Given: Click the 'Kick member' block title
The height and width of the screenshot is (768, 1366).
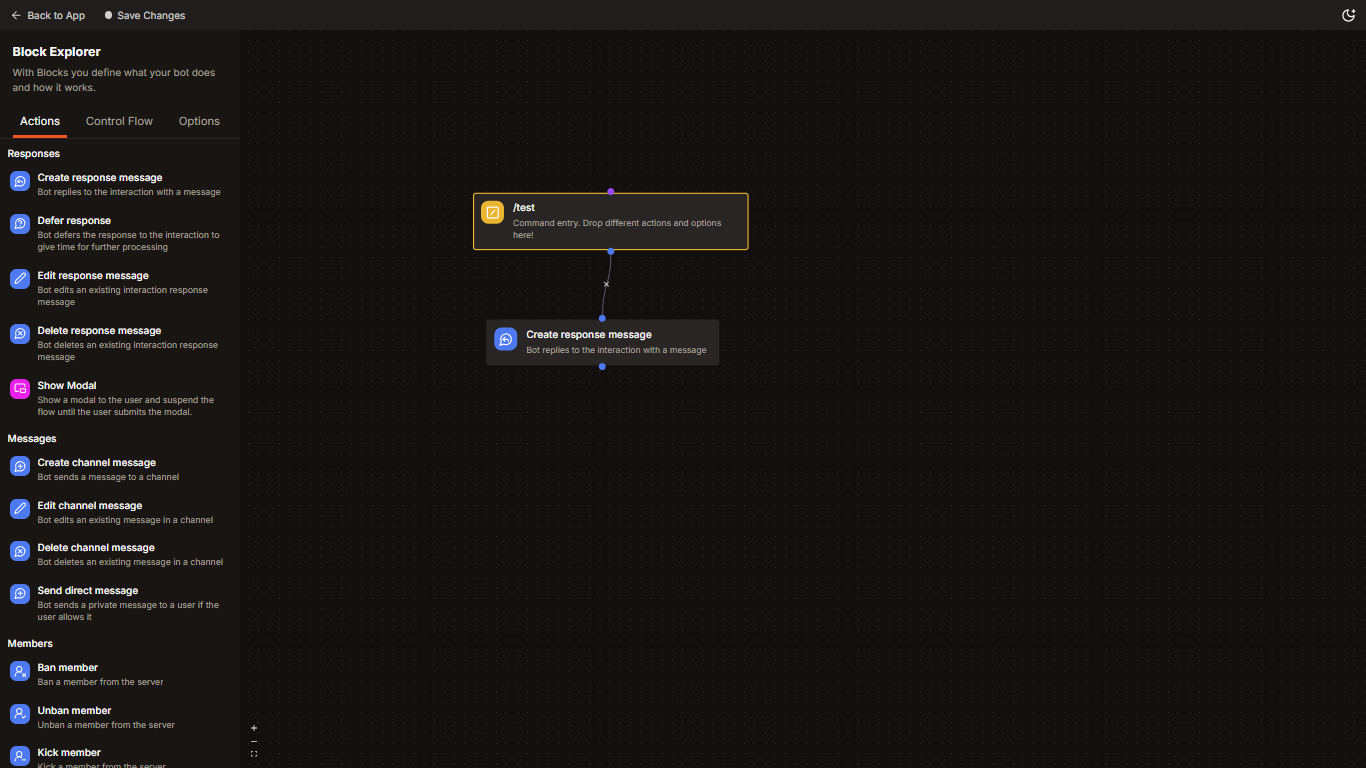Looking at the screenshot, I should pos(69,752).
